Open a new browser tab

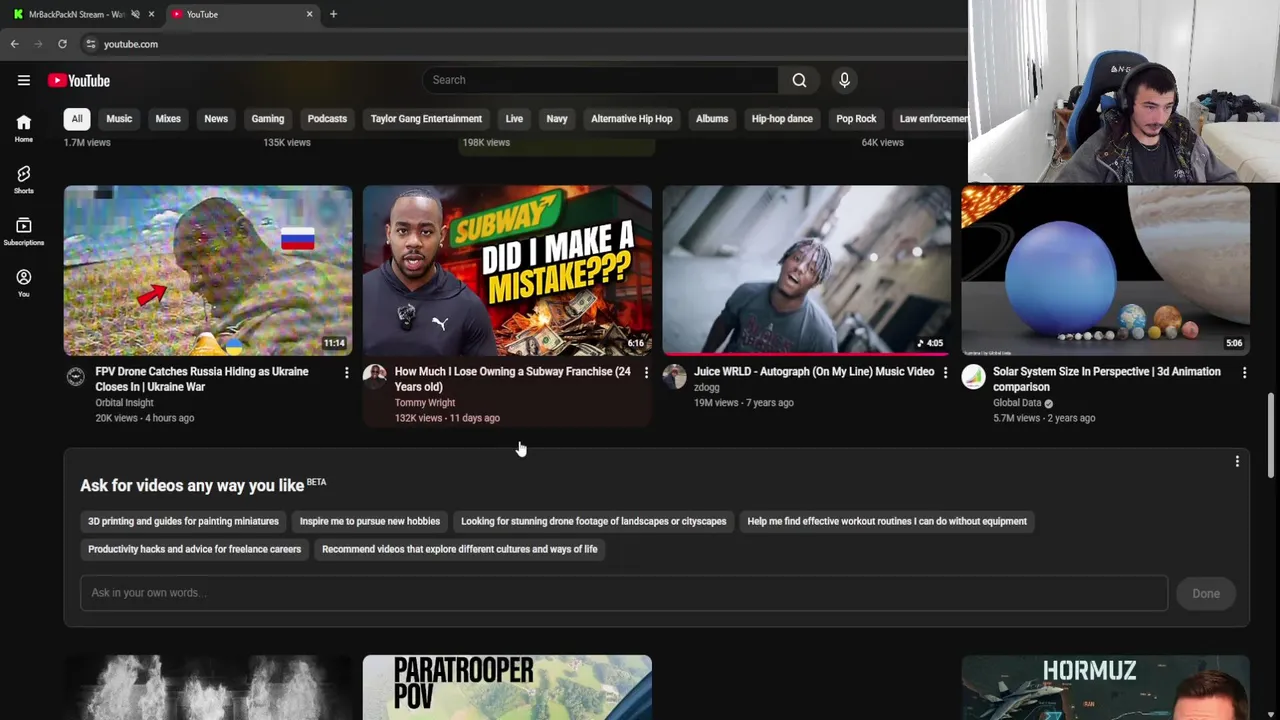pyautogui.click(x=333, y=14)
